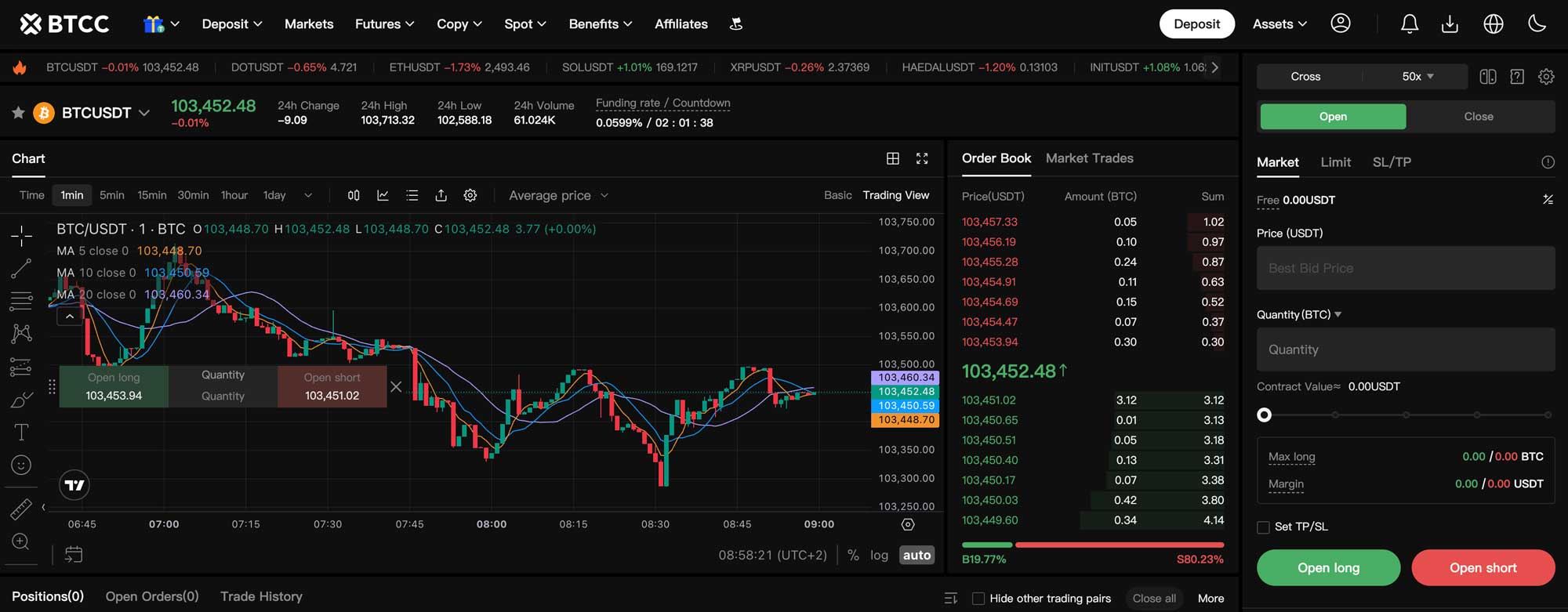Enable the Set TP/SL checkbox
This screenshot has height=612, width=1568.
[x=1263, y=527]
